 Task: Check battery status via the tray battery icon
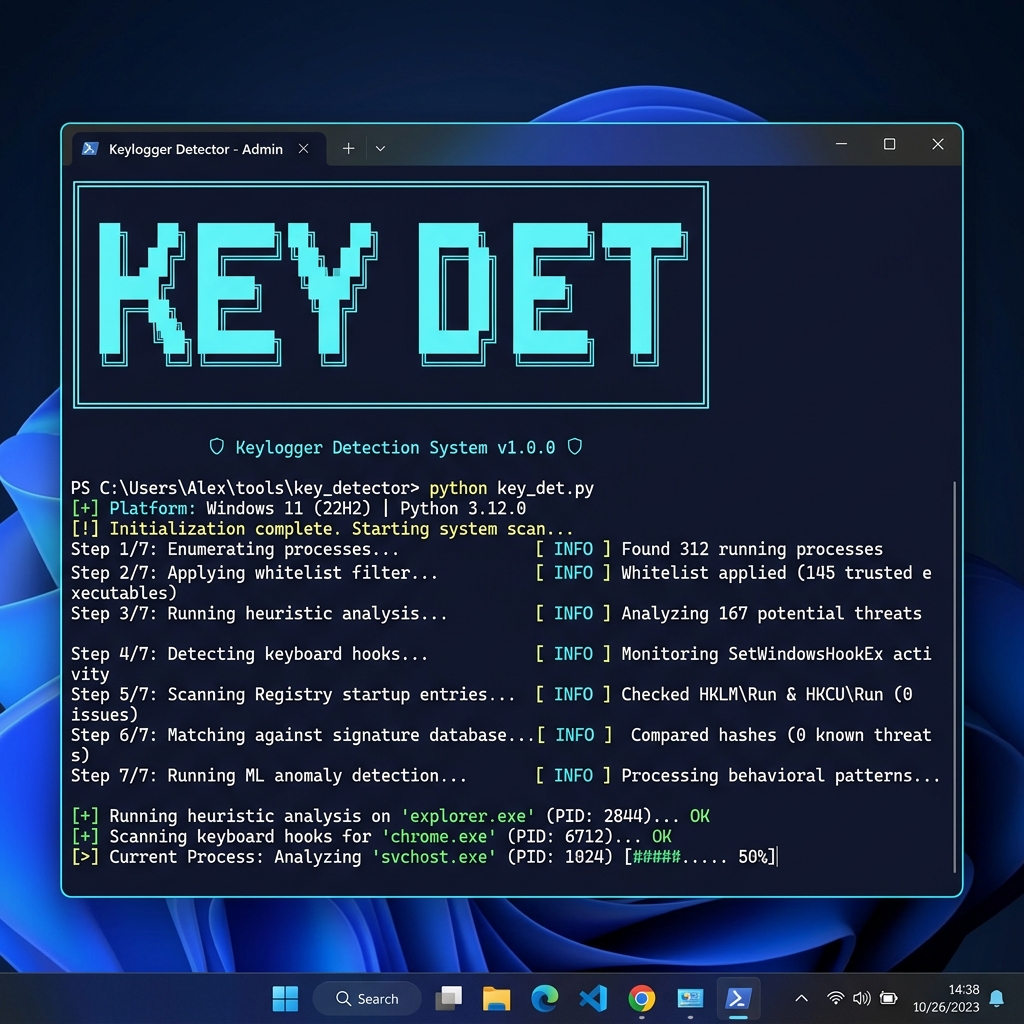coord(889,998)
